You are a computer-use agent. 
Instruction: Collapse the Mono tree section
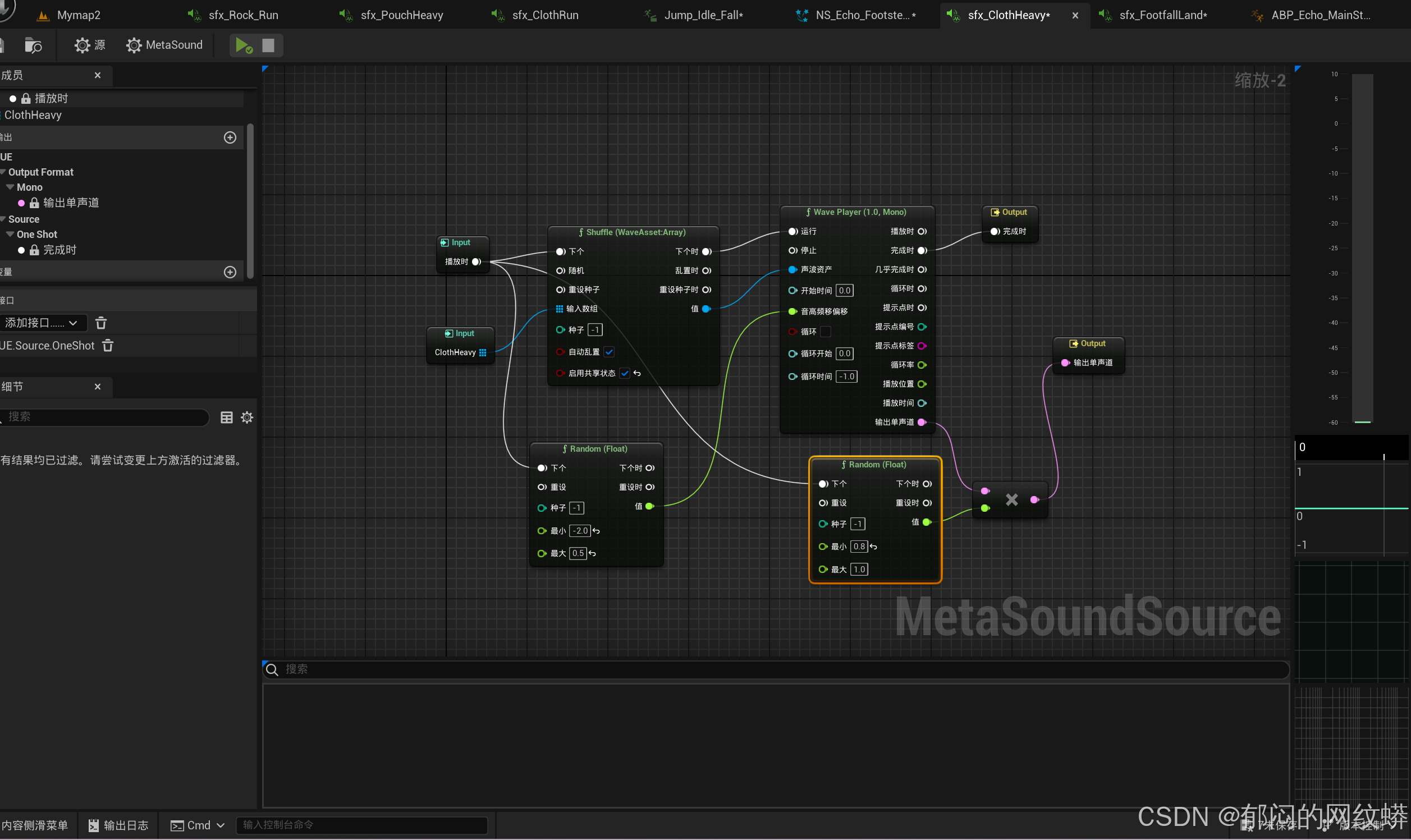pos(10,187)
